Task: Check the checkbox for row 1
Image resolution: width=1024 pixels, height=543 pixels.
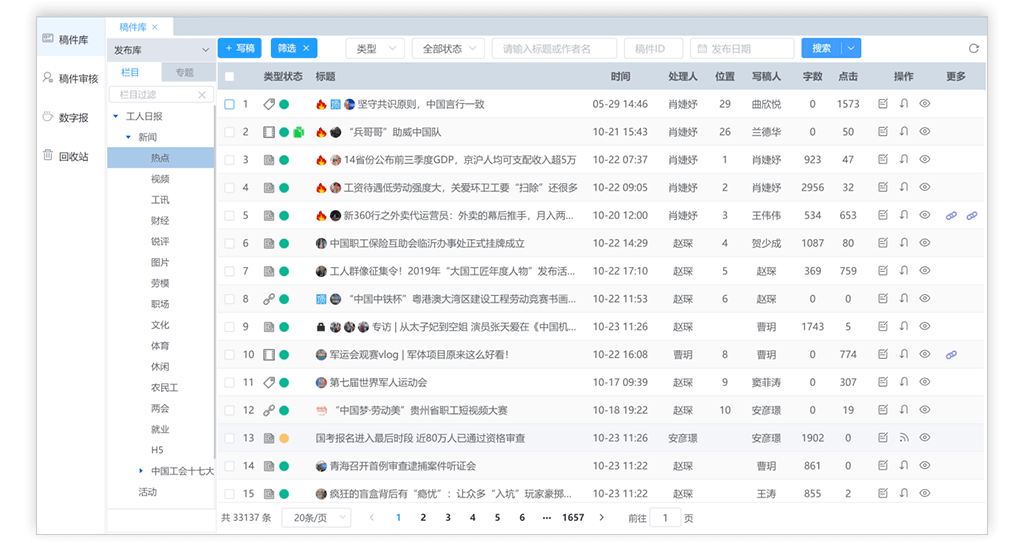Action: coord(229,104)
